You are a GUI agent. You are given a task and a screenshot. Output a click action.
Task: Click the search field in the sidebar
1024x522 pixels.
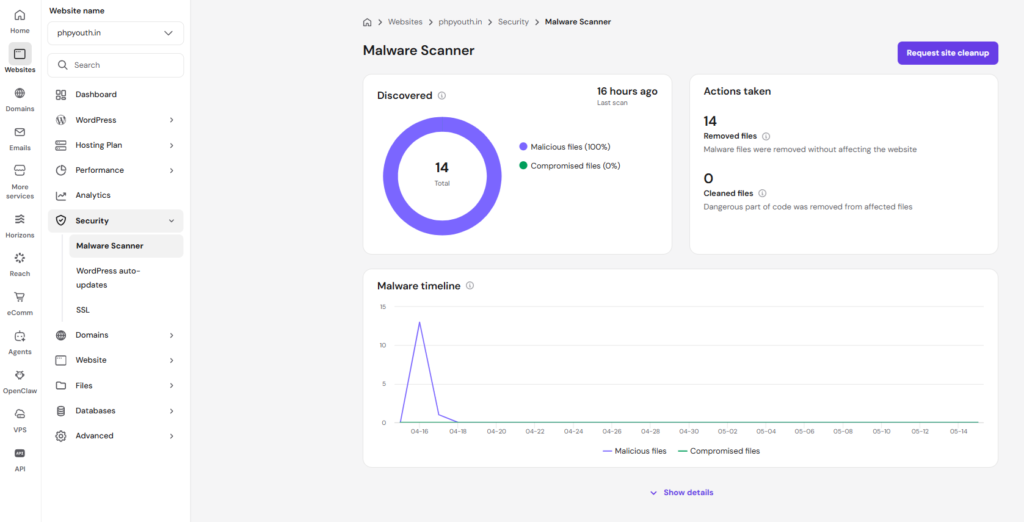pos(116,65)
